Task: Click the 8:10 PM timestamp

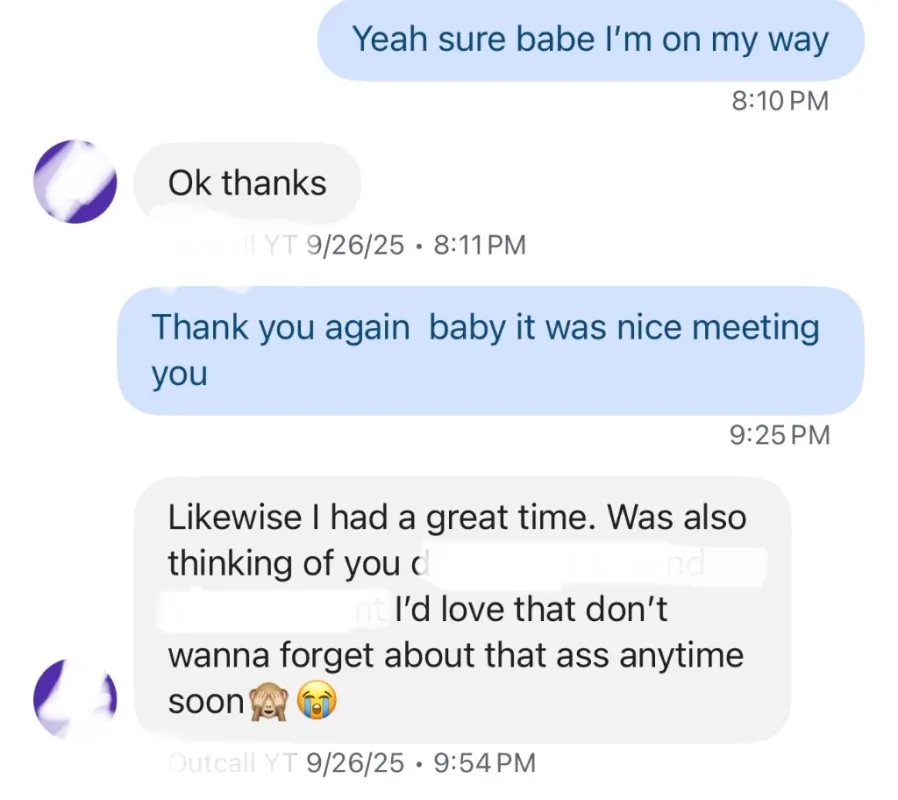Action: tap(781, 100)
